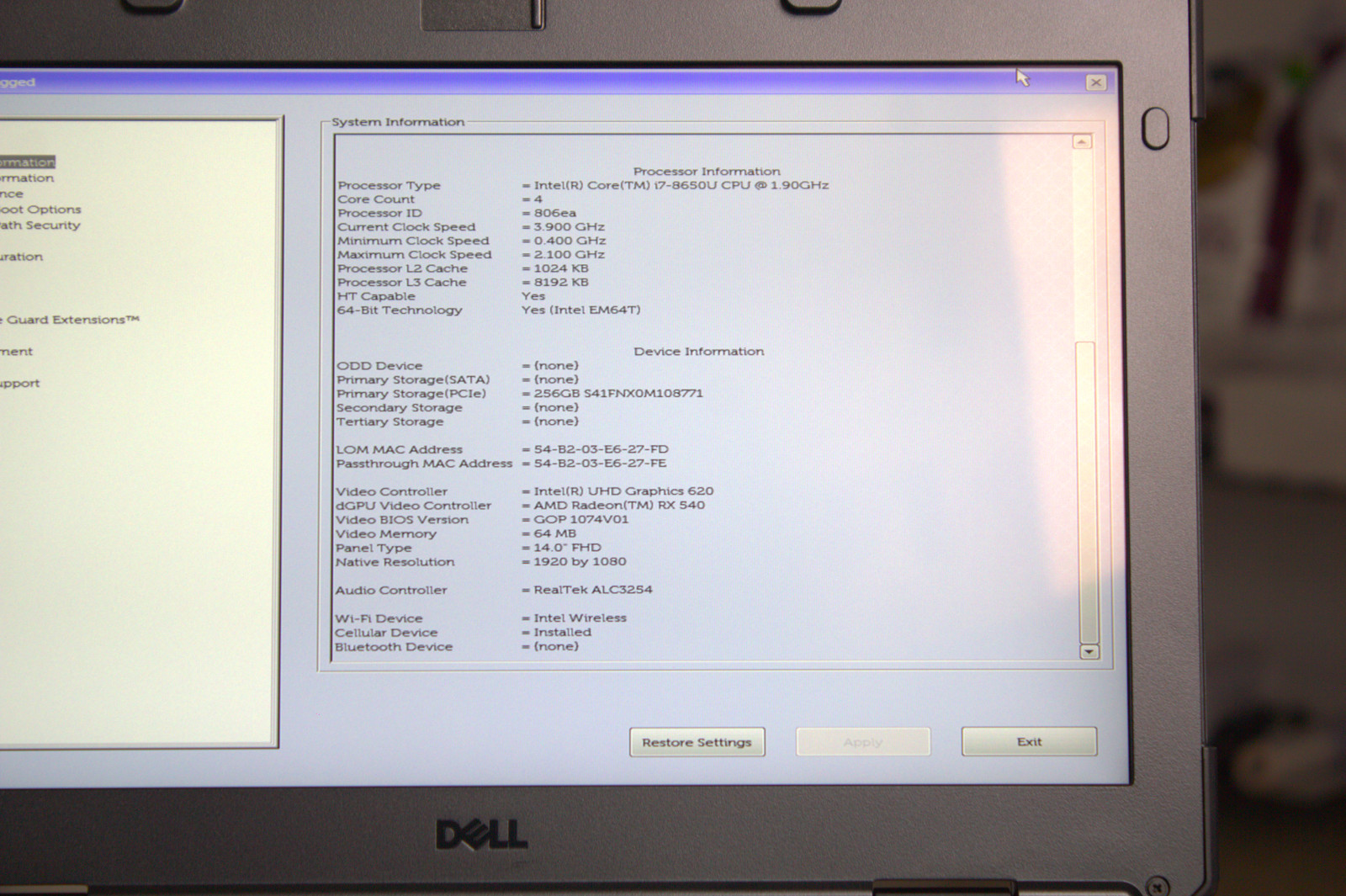1346x896 pixels.
Task: Click the Cellular Device Installed row
Action: tap(463, 633)
